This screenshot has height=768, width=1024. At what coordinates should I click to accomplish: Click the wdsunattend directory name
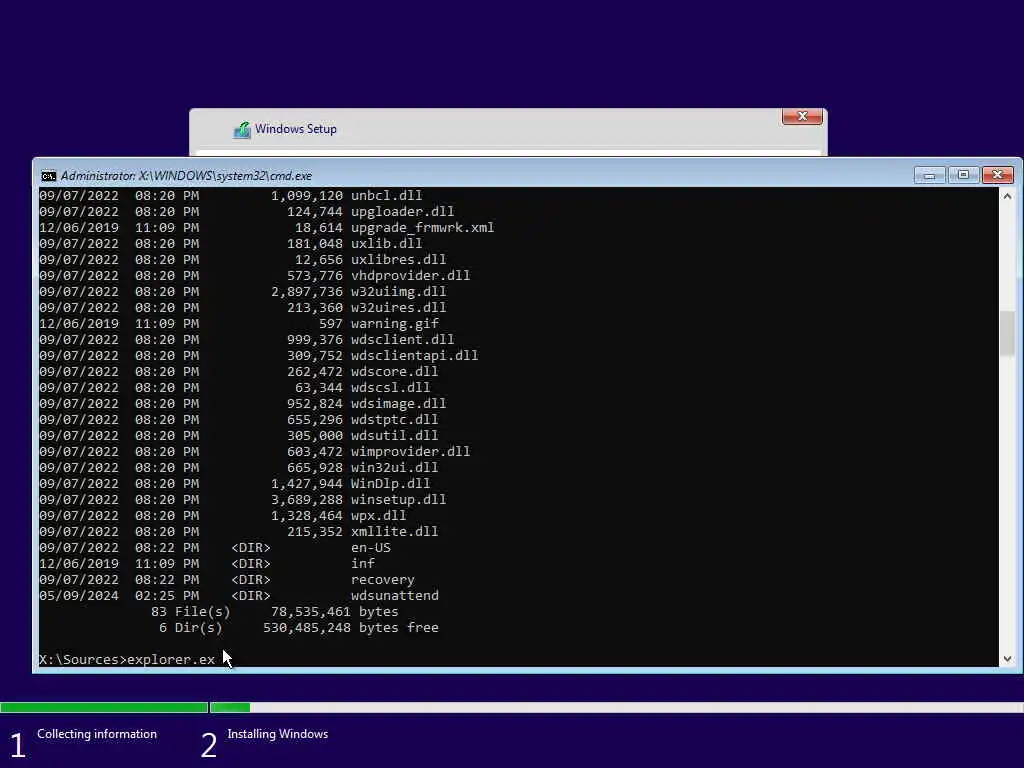click(394, 596)
